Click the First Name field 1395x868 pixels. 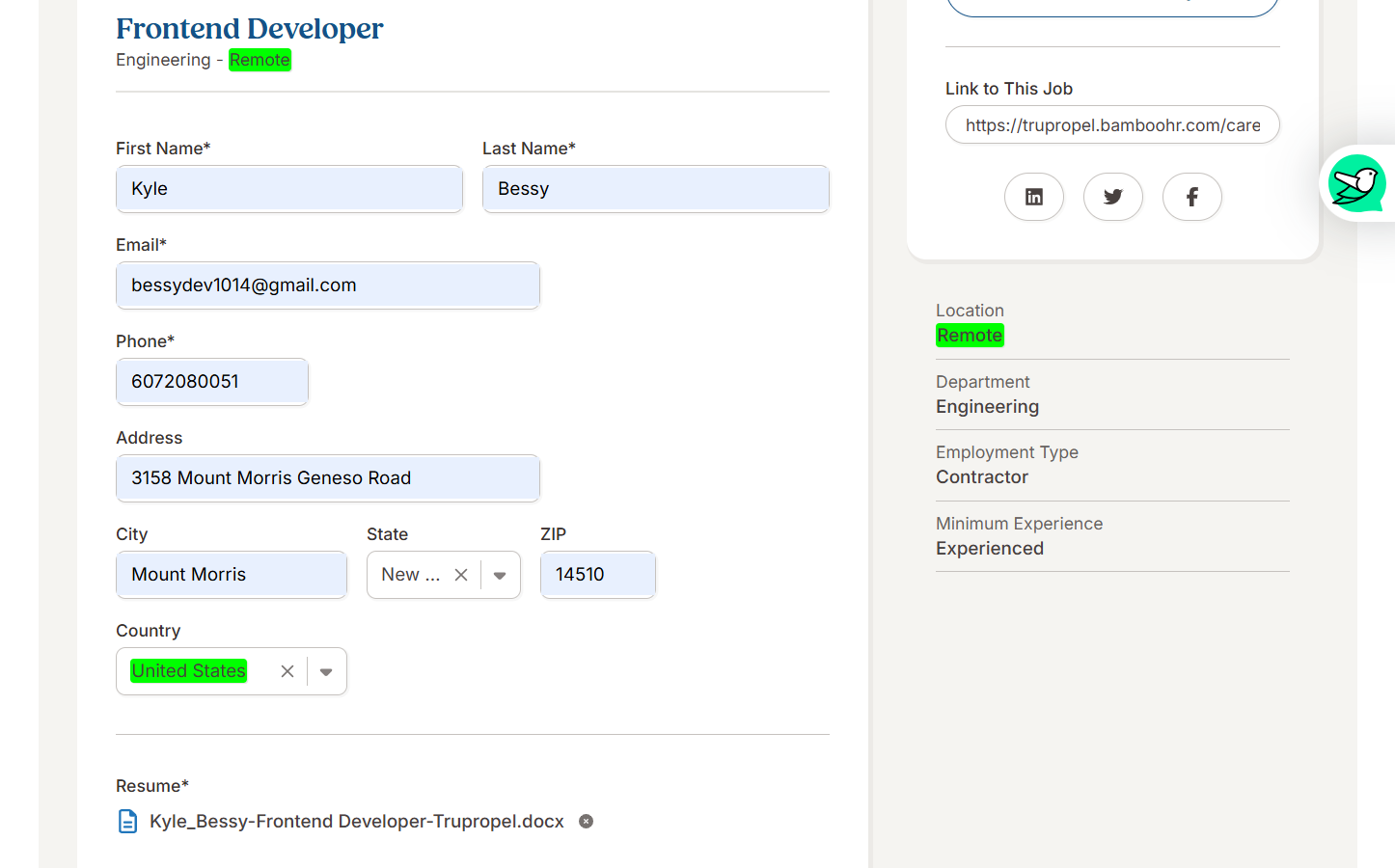[288, 189]
